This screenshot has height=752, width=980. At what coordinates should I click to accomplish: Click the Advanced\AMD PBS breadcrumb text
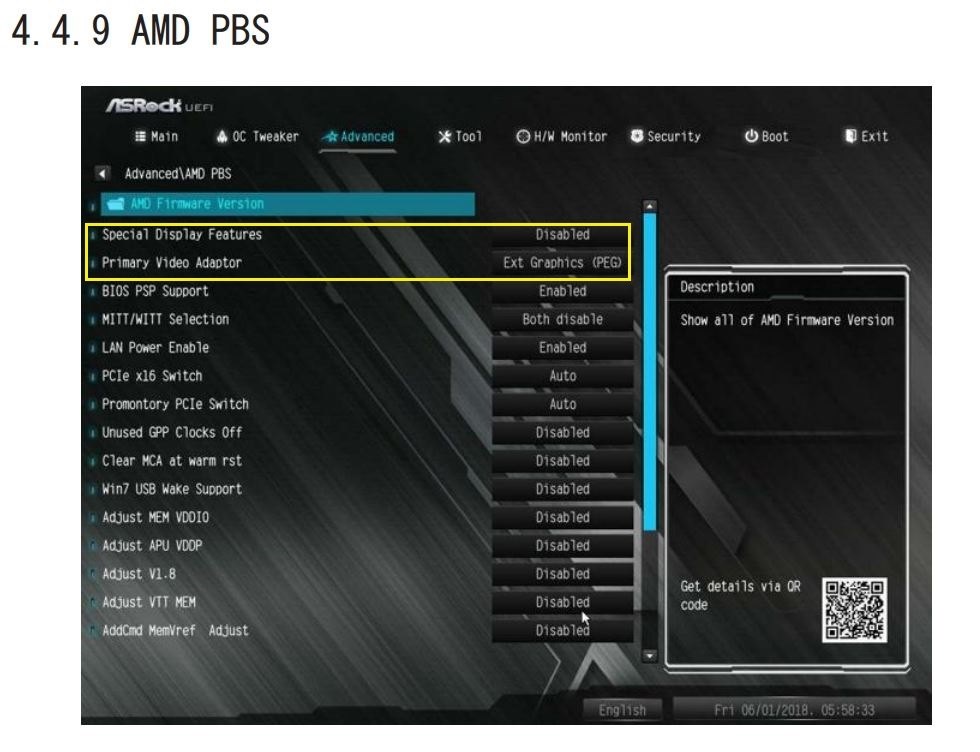click(x=178, y=173)
